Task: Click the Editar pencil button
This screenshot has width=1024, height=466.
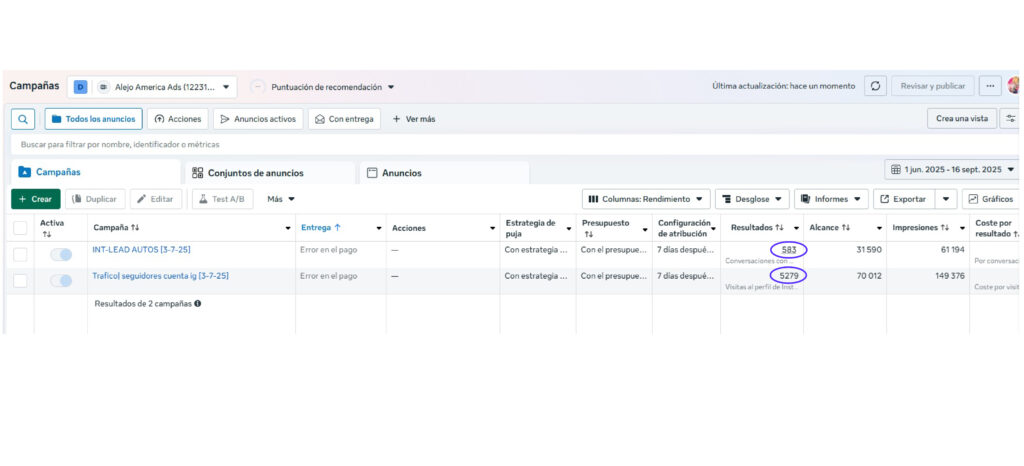Action: pyautogui.click(x=155, y=199)
